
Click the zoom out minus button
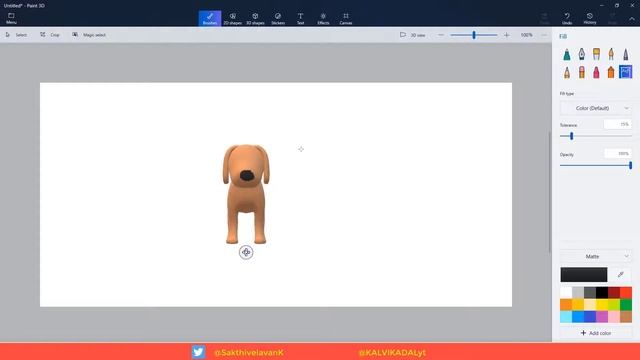click(x=441, y=35)
